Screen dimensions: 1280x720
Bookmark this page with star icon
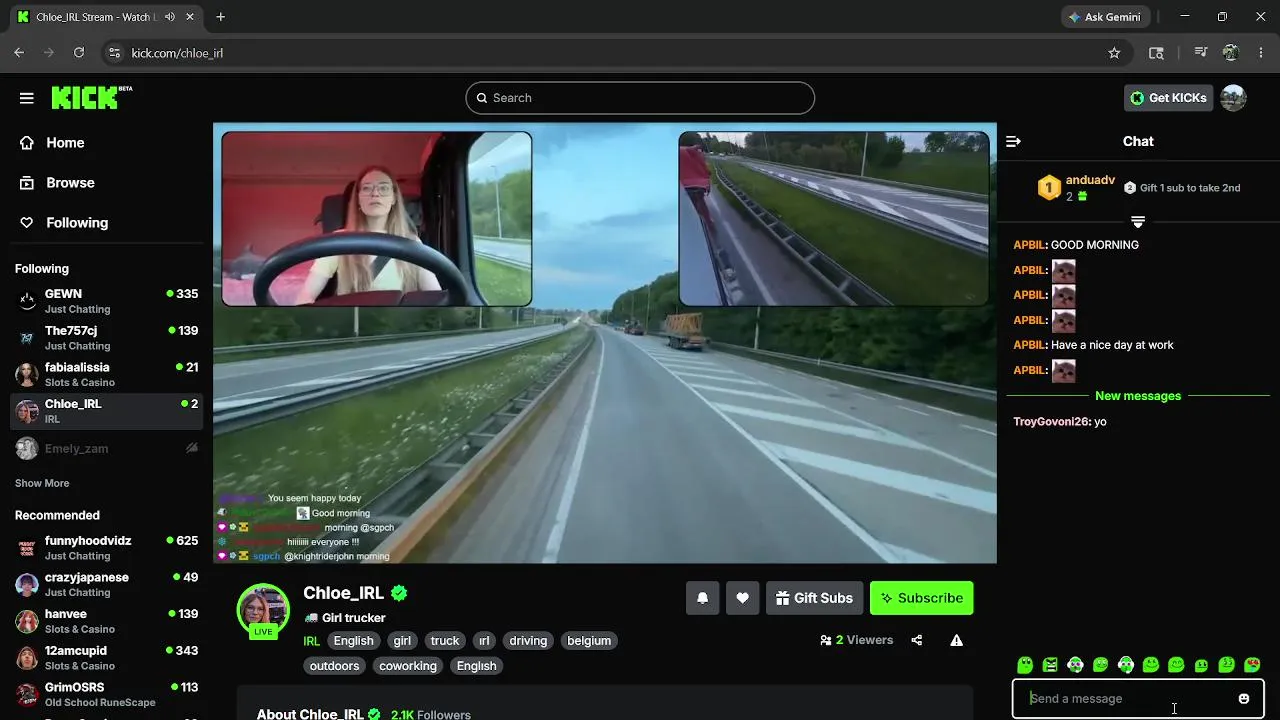(x=1114, y=53)
